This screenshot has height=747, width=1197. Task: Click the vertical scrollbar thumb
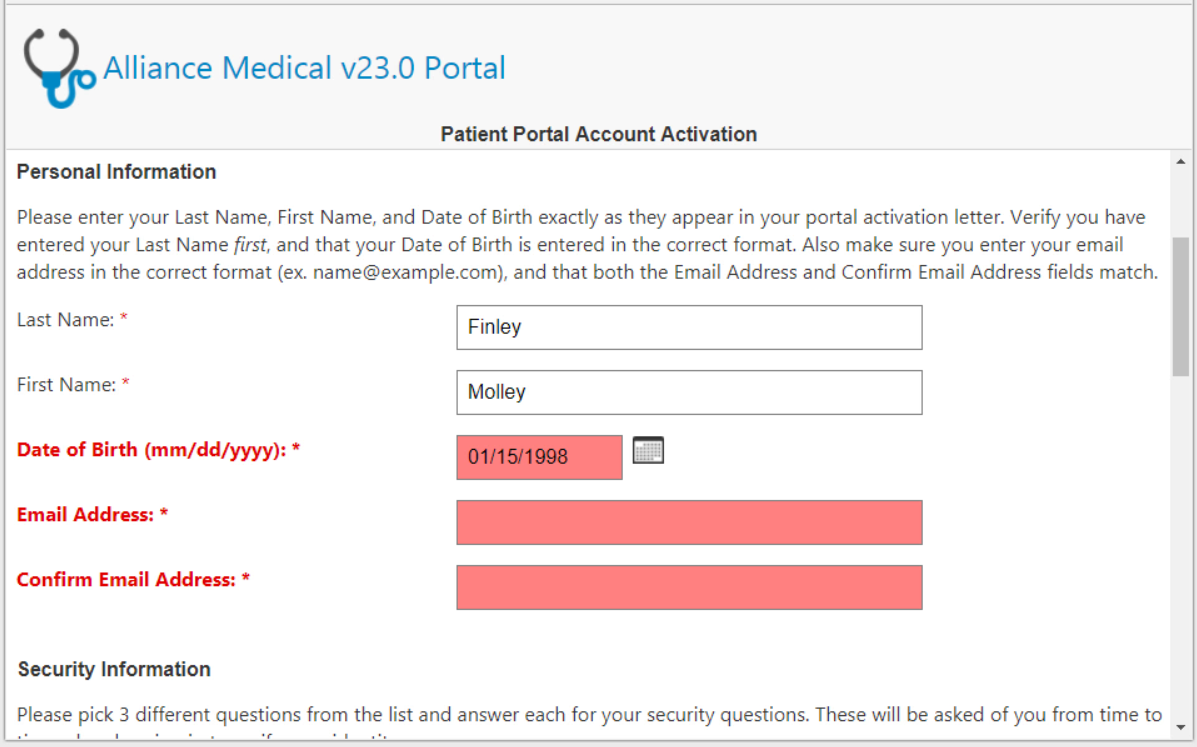1180,306
